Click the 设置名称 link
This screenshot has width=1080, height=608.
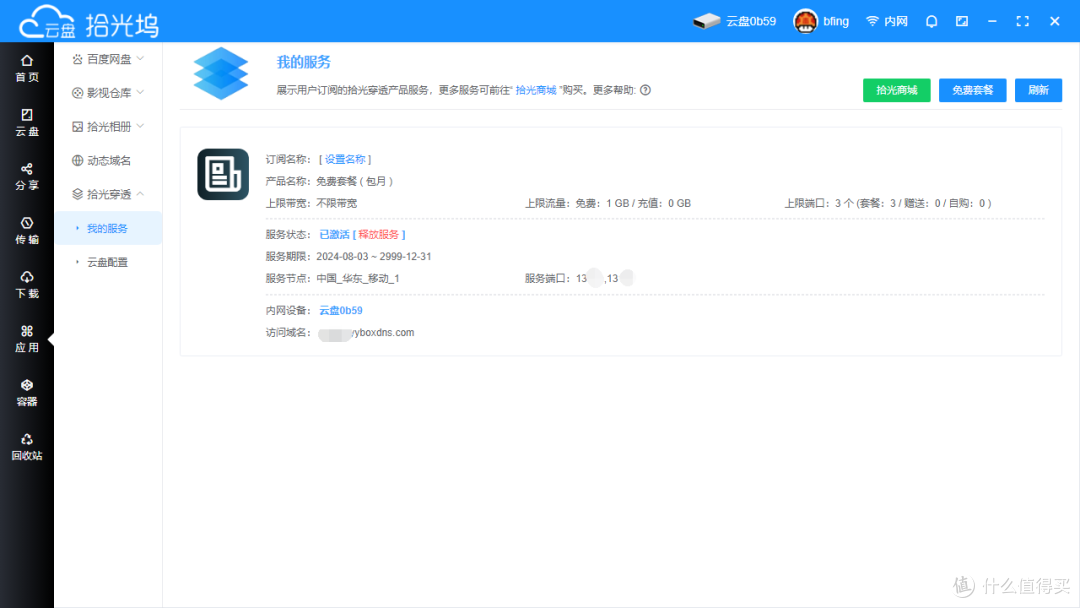point(345,159)
